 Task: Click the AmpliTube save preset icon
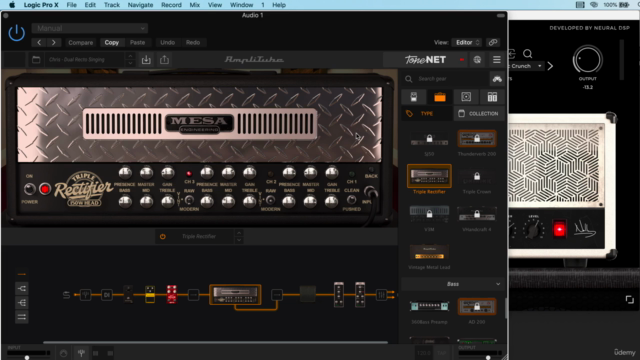[146, 60]
